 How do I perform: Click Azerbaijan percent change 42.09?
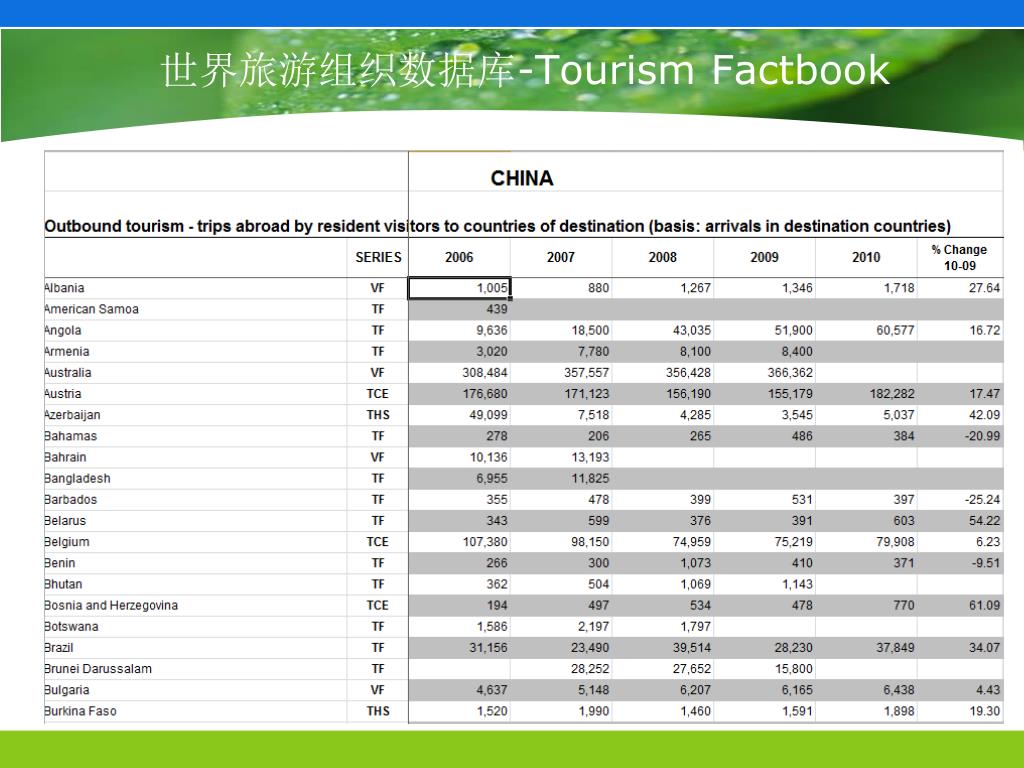984,415
